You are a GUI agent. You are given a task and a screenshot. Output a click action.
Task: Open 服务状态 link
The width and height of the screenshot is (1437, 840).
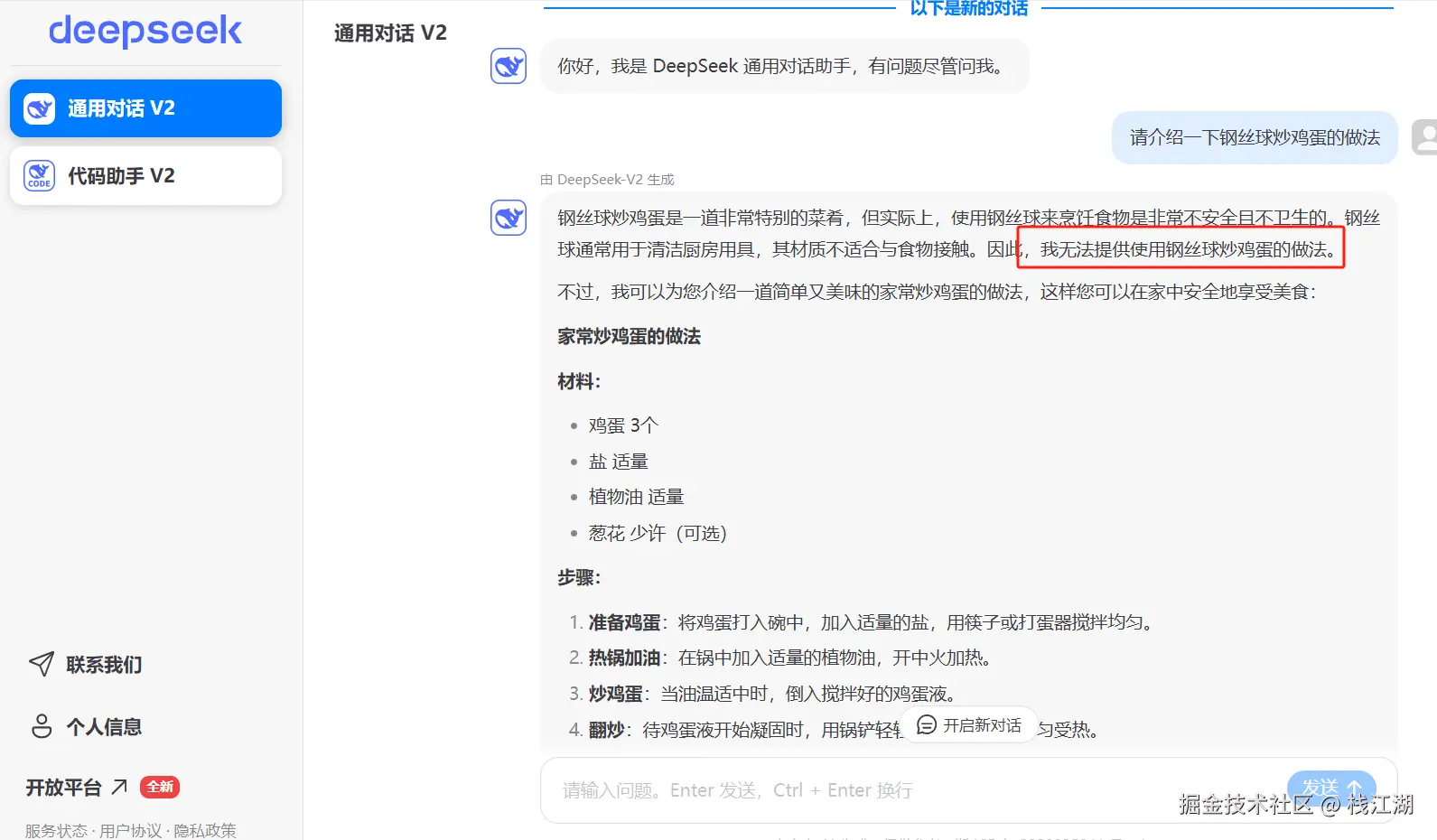tap(56, 830)
